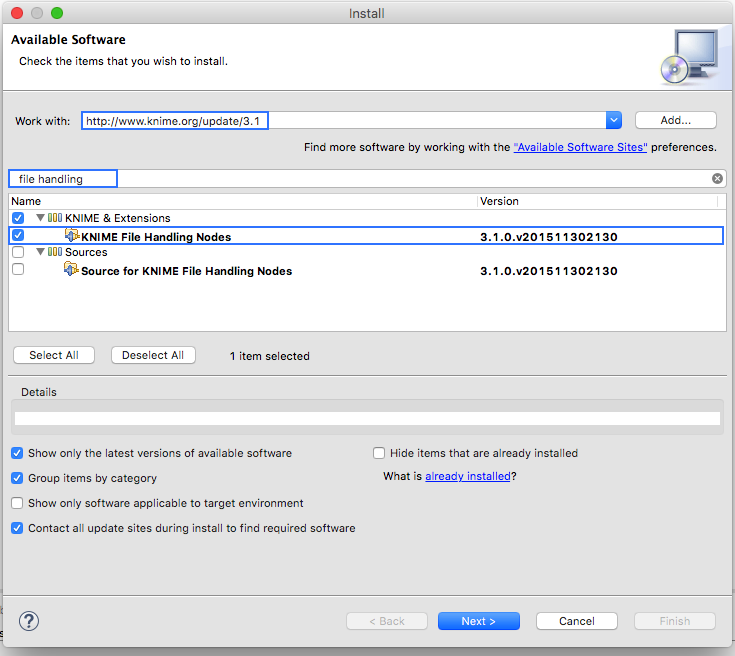Screen dimensions: 735x656
Task: Check the Source for KNIME File Handling Nodes checkbox
Action: [x=18, y=269]
